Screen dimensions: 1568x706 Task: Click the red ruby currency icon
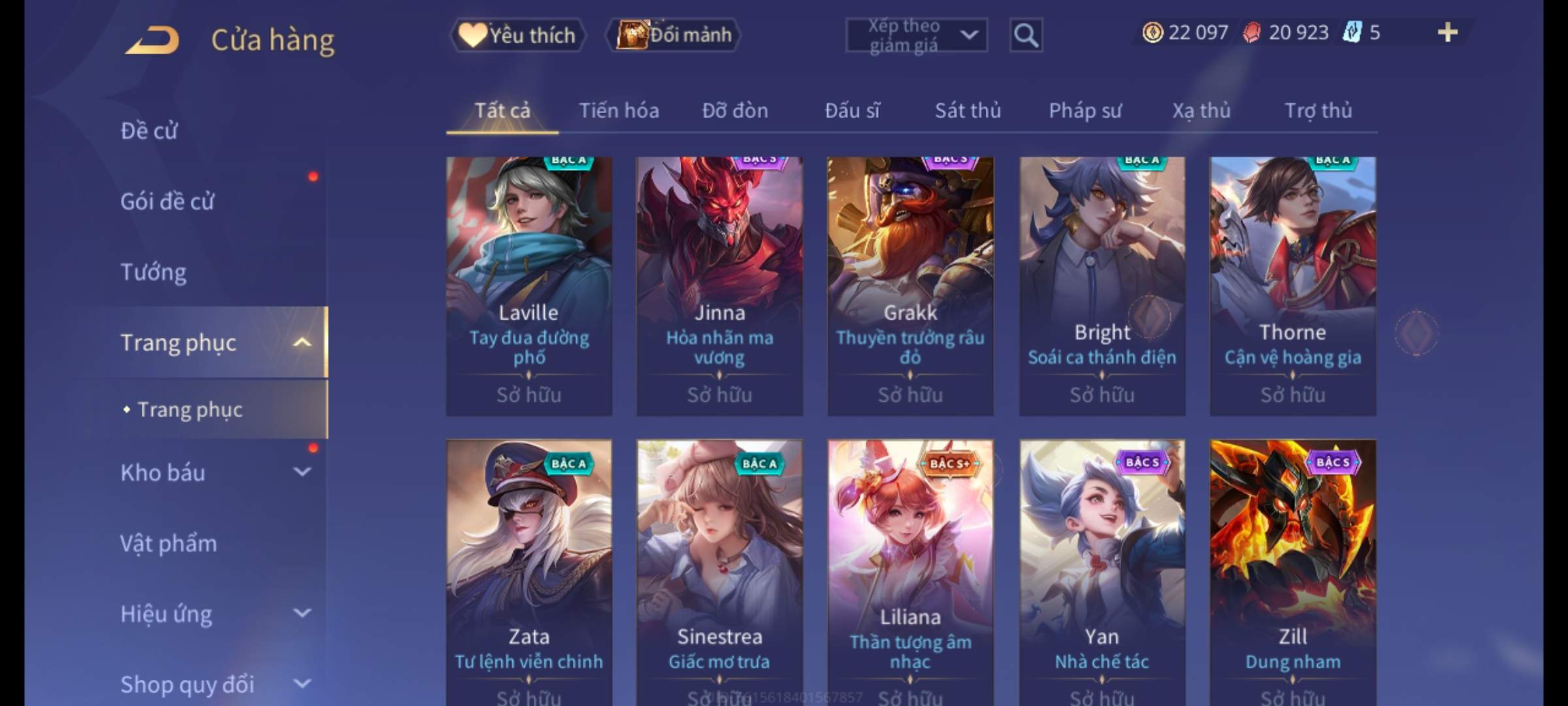[x=1252, y=33]
